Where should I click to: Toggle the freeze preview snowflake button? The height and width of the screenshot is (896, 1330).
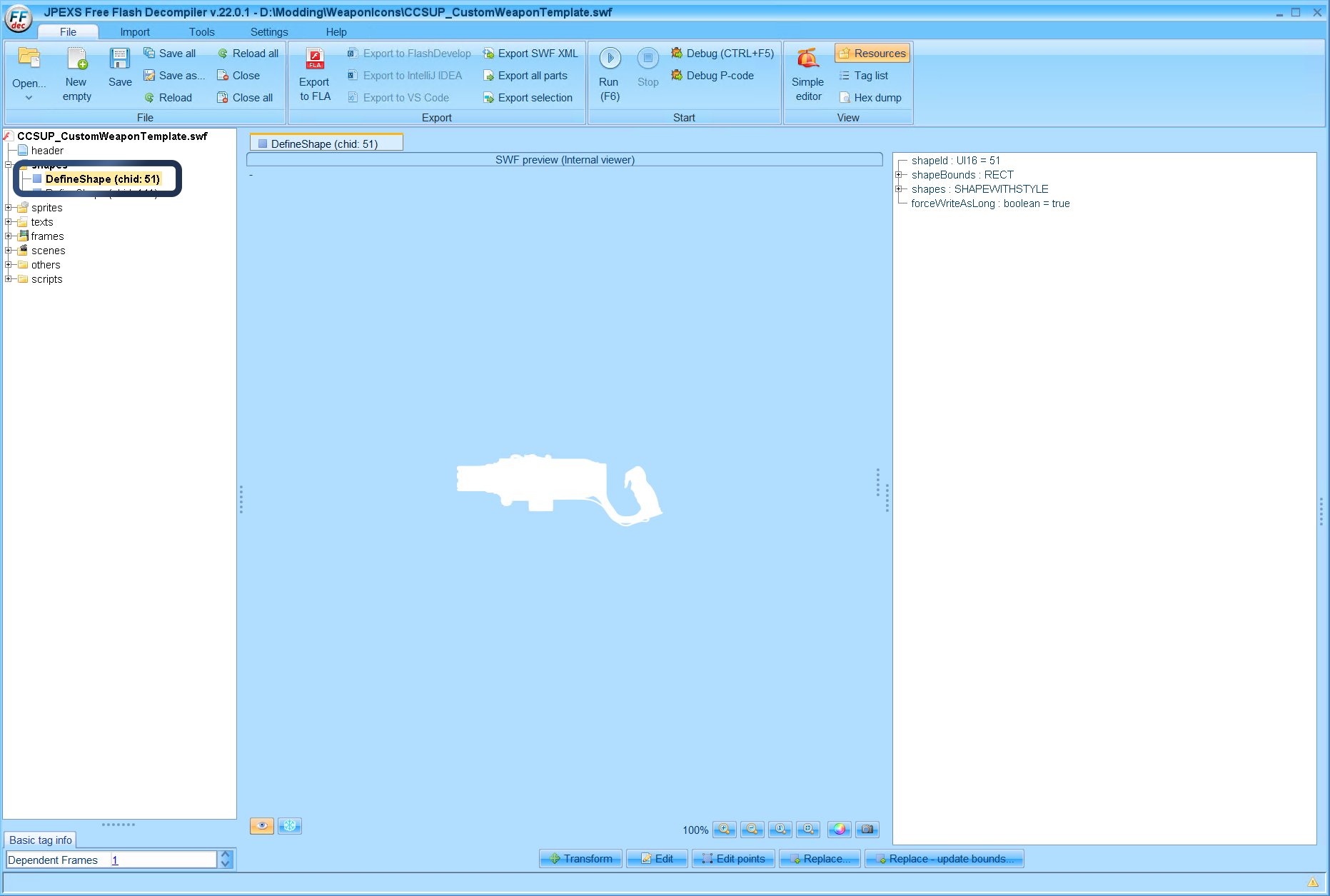(x=289, y=825)
